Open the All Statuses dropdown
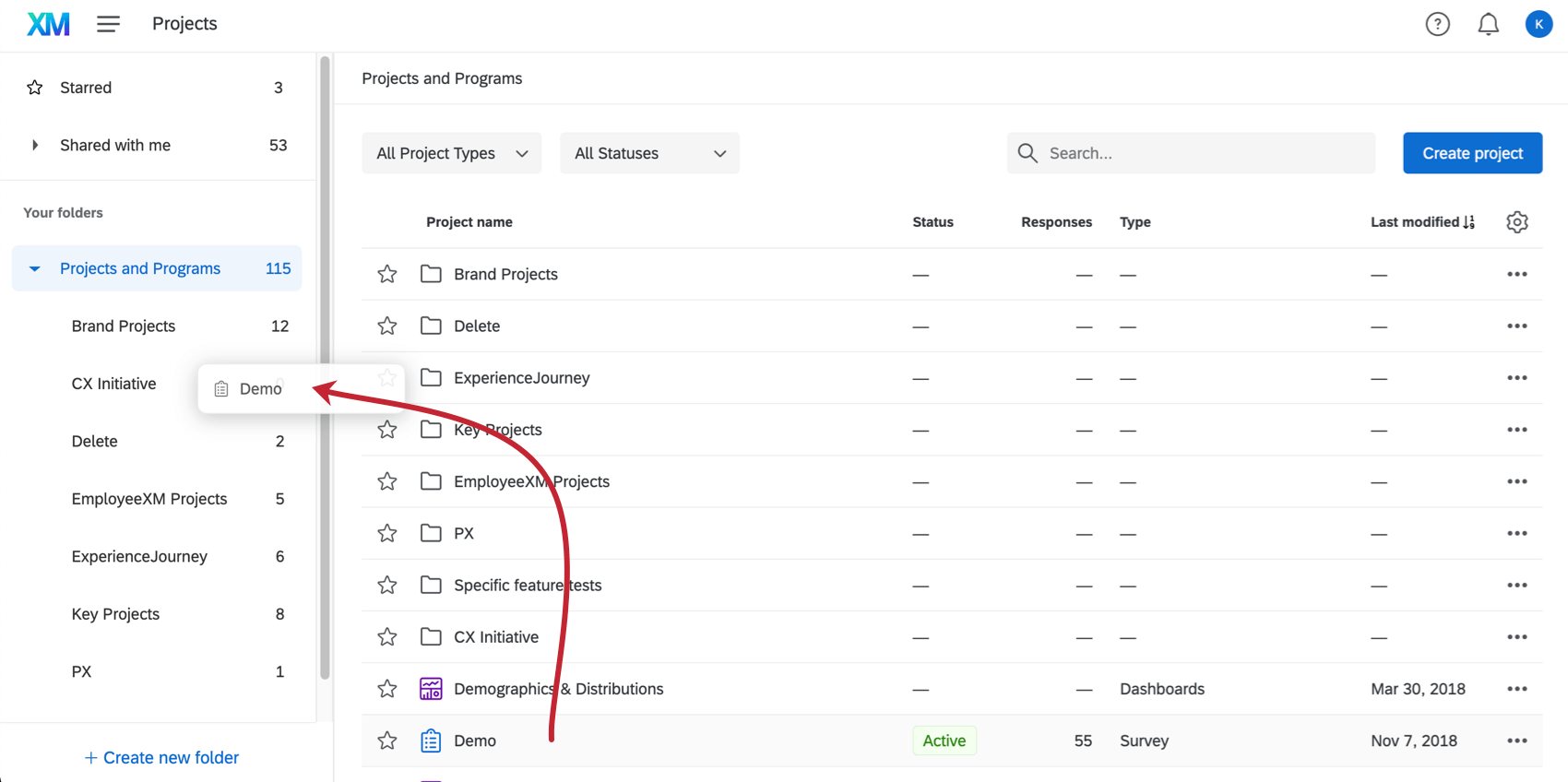The height and width of the screenshot is (782, 1568). click(x=649, y=153)
